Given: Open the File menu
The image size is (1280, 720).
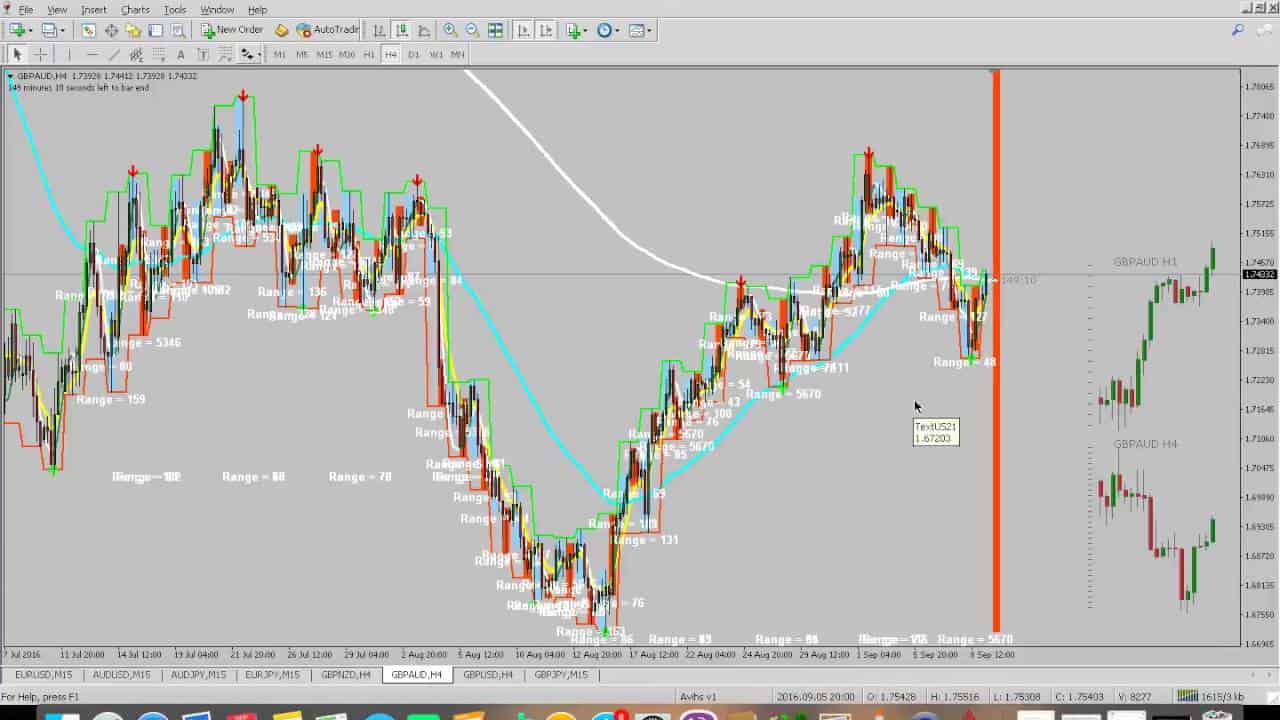Looking at the screenshot, I should [x=26, y=9].
